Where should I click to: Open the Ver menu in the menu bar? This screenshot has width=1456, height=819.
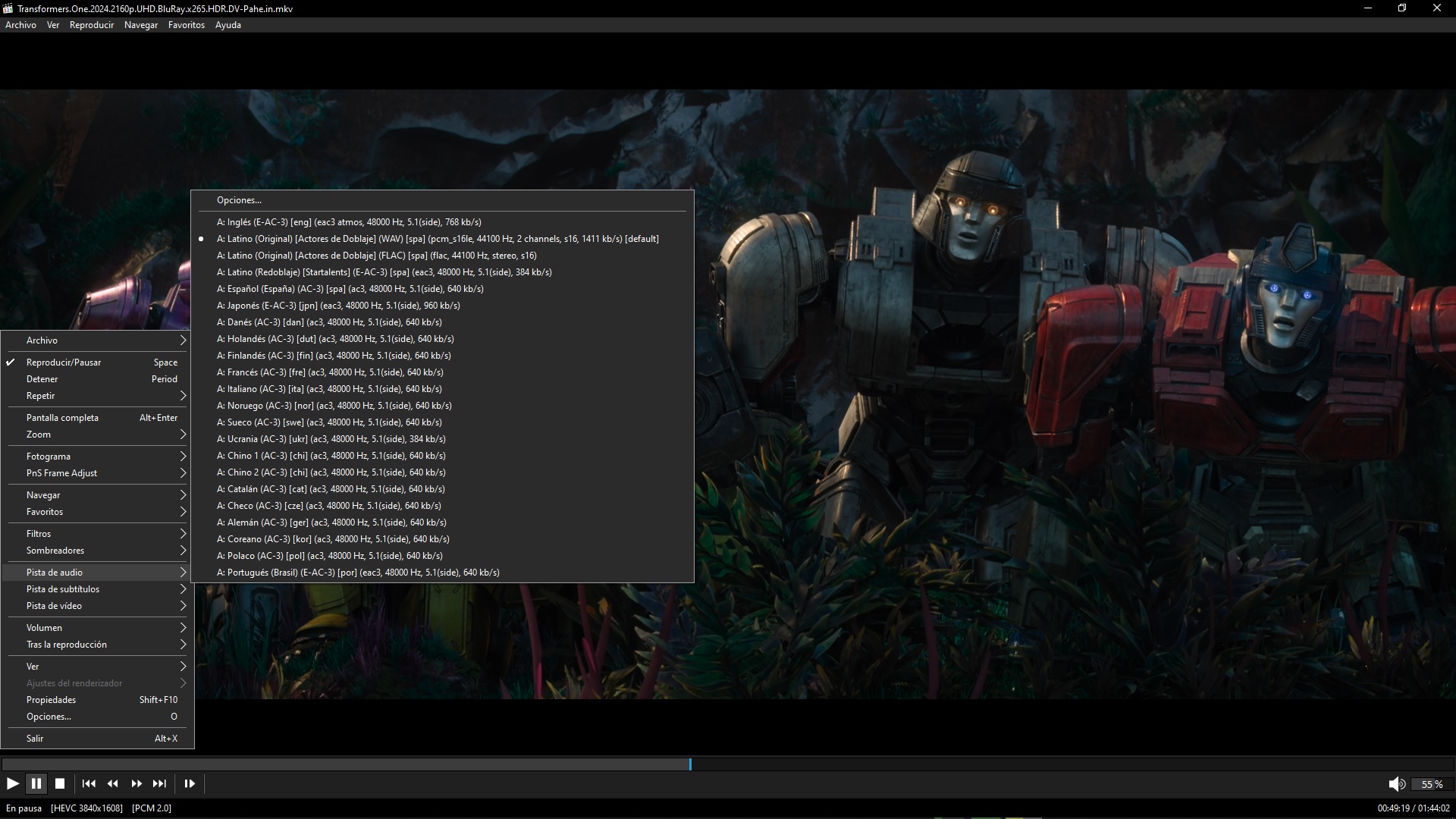[53, 25]
